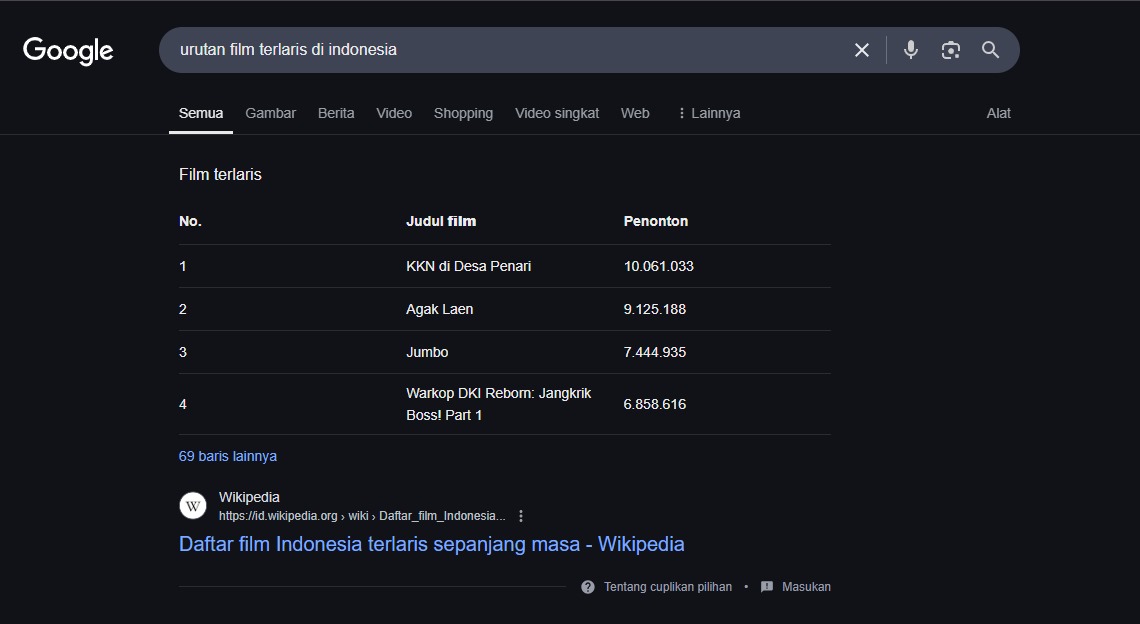Click the question mark about featured snippets

[587, 587]
